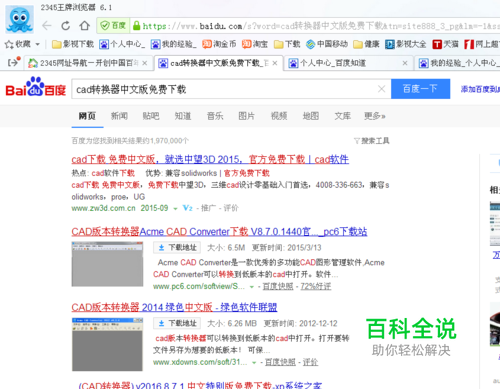Click the 2345 browser octopus logo
The height and width of the screenshot is (389, 500).
(x=19, y=19)
